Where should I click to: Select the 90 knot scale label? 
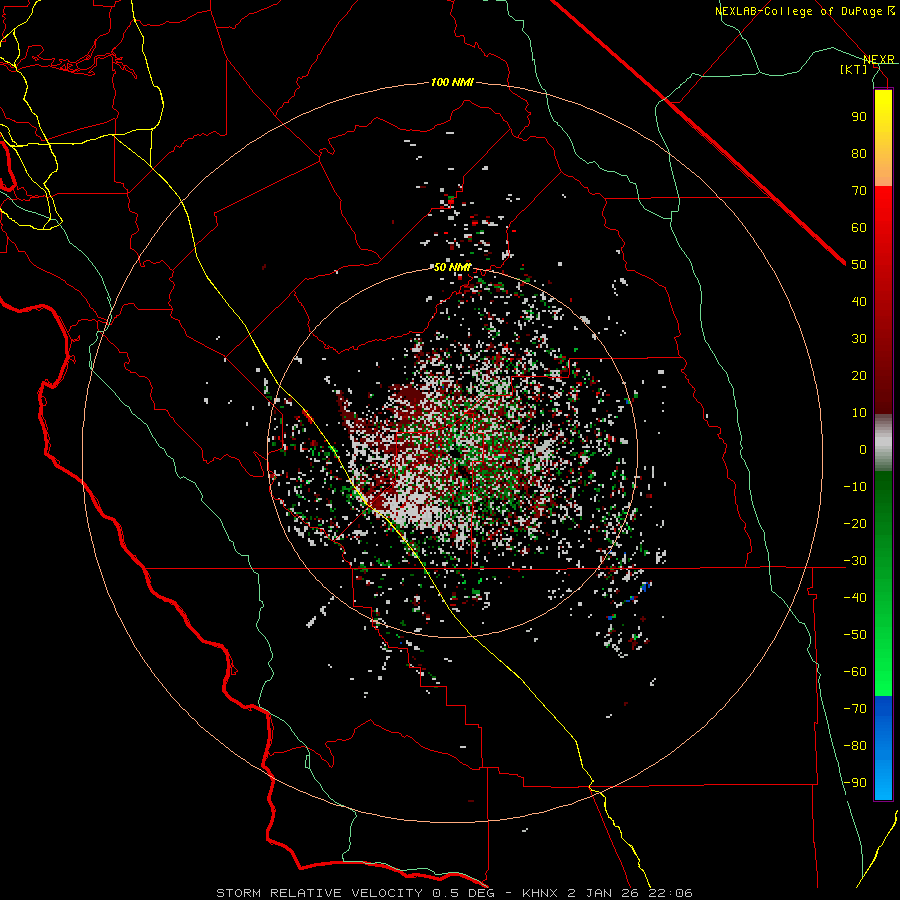(859, 117)
